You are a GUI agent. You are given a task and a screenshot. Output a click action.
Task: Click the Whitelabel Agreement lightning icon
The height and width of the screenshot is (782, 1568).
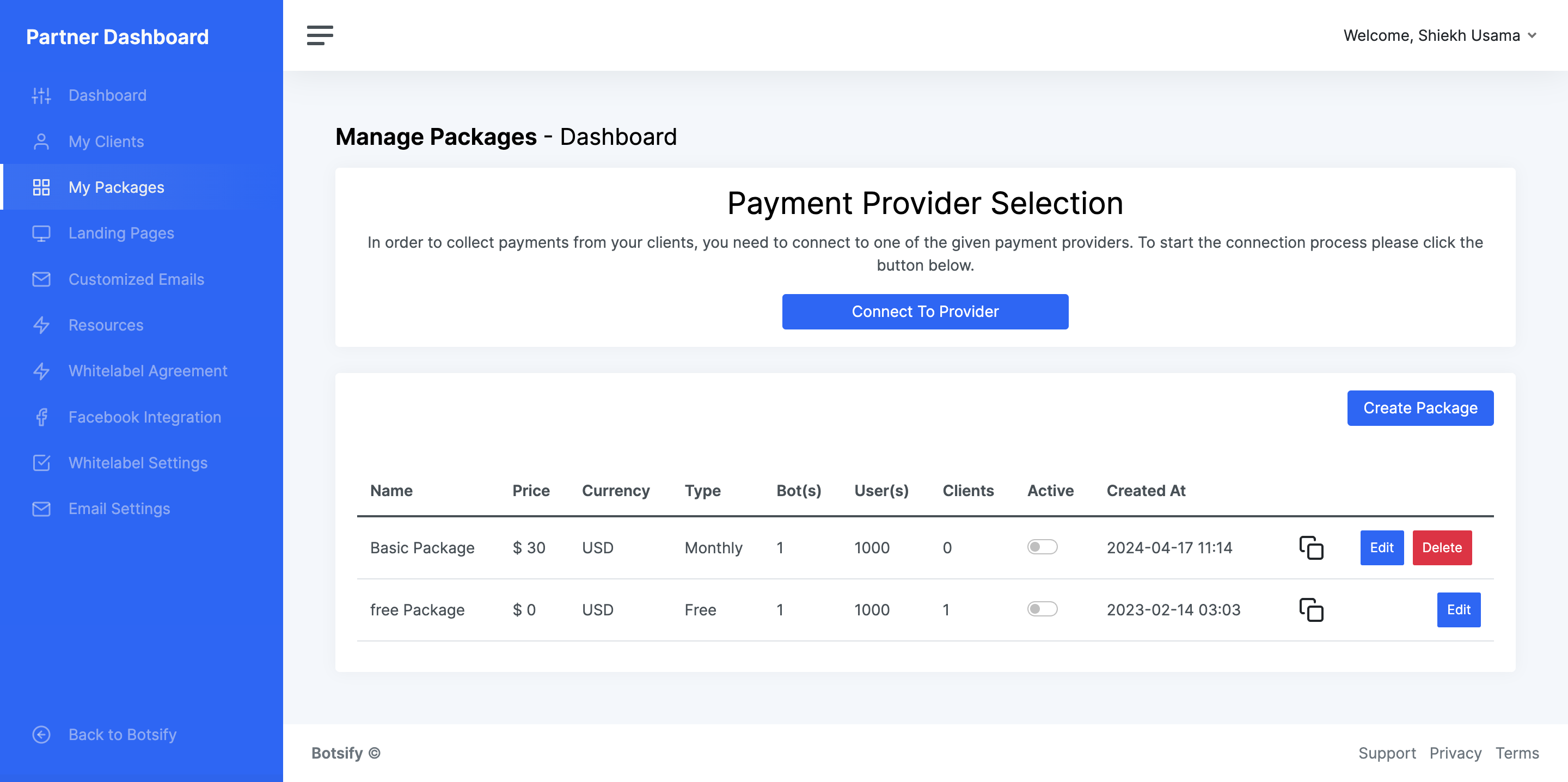coord(41,371)
